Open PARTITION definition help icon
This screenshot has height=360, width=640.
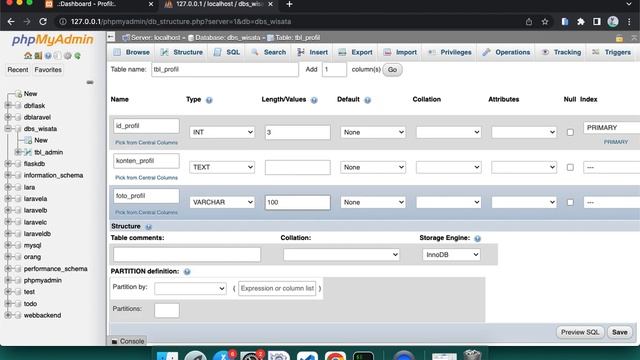[187, 272]
